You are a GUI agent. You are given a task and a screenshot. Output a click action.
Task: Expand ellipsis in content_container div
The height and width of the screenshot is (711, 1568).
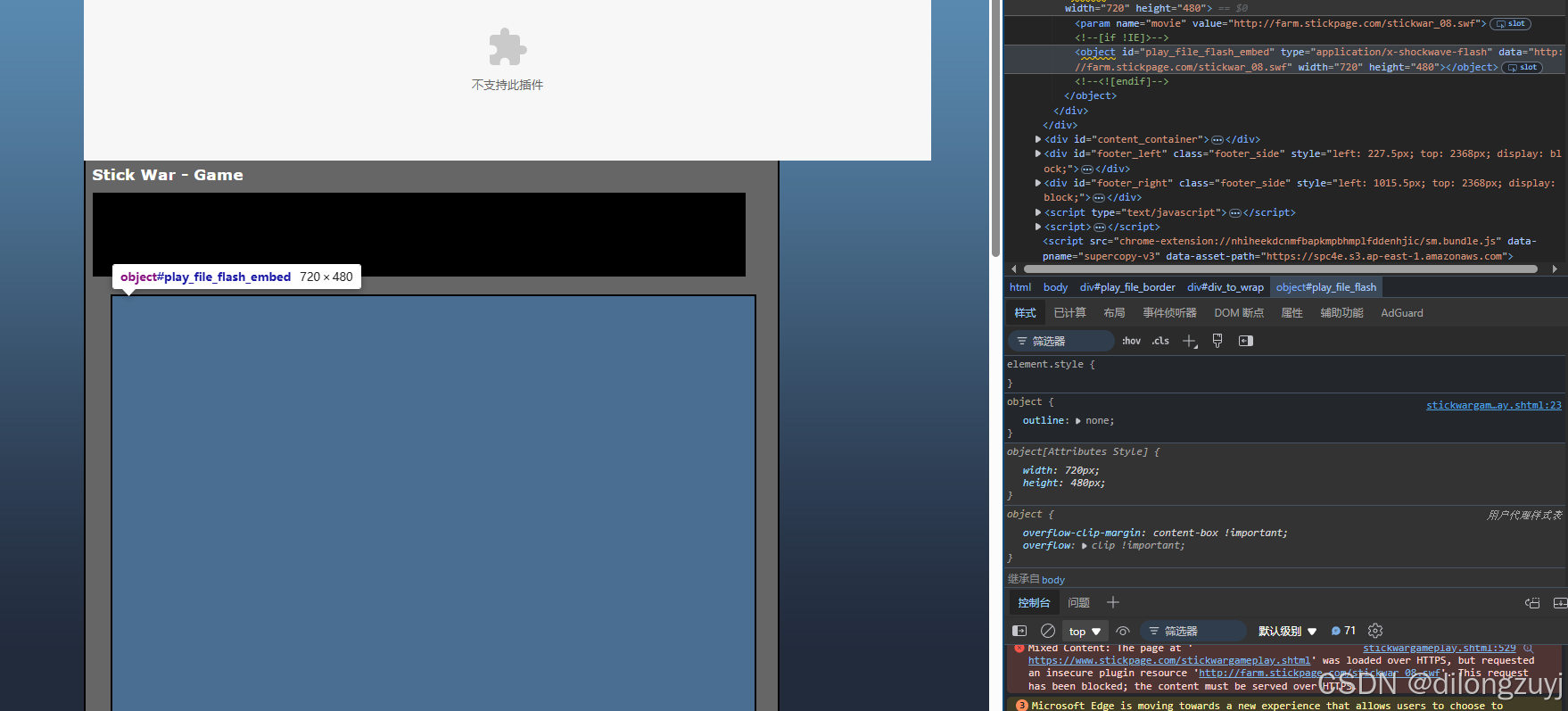tap(1217, 140)
